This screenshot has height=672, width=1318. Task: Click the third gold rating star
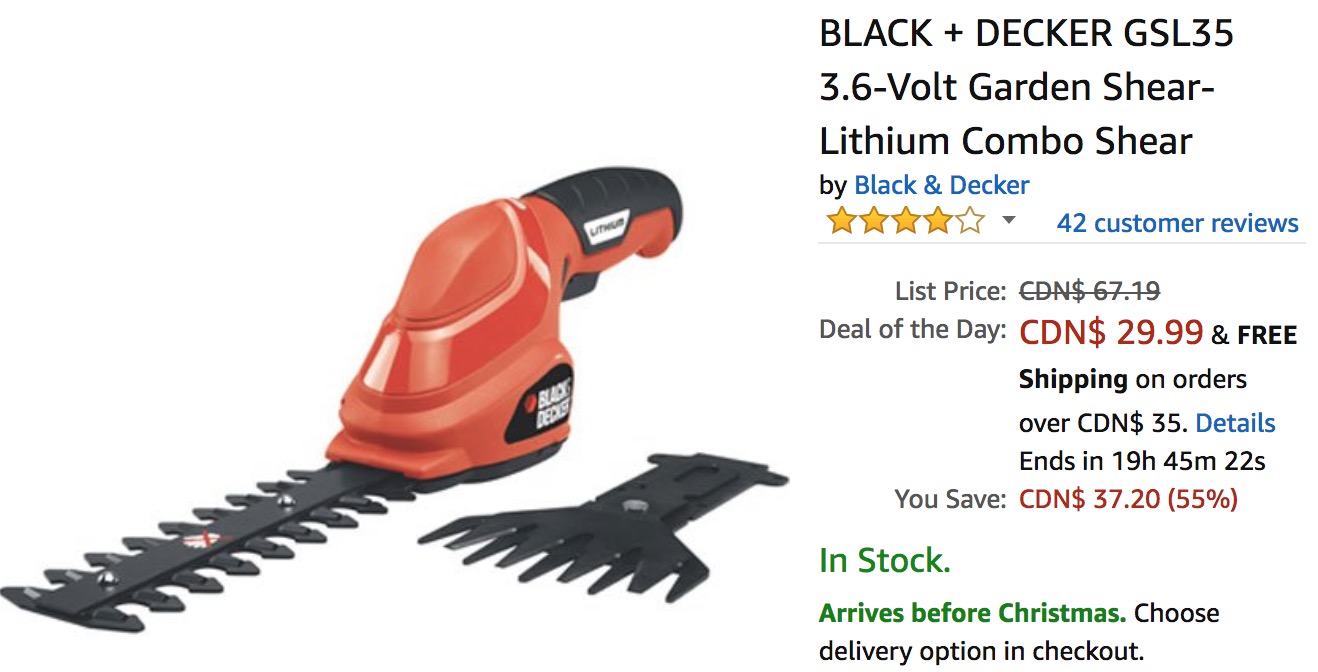[905, 222]
